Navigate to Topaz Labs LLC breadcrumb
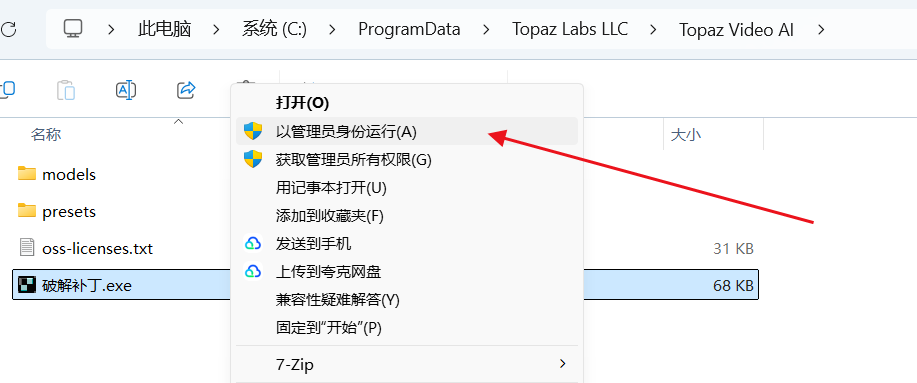Screen dimensions: 917x383 (570, 29)
